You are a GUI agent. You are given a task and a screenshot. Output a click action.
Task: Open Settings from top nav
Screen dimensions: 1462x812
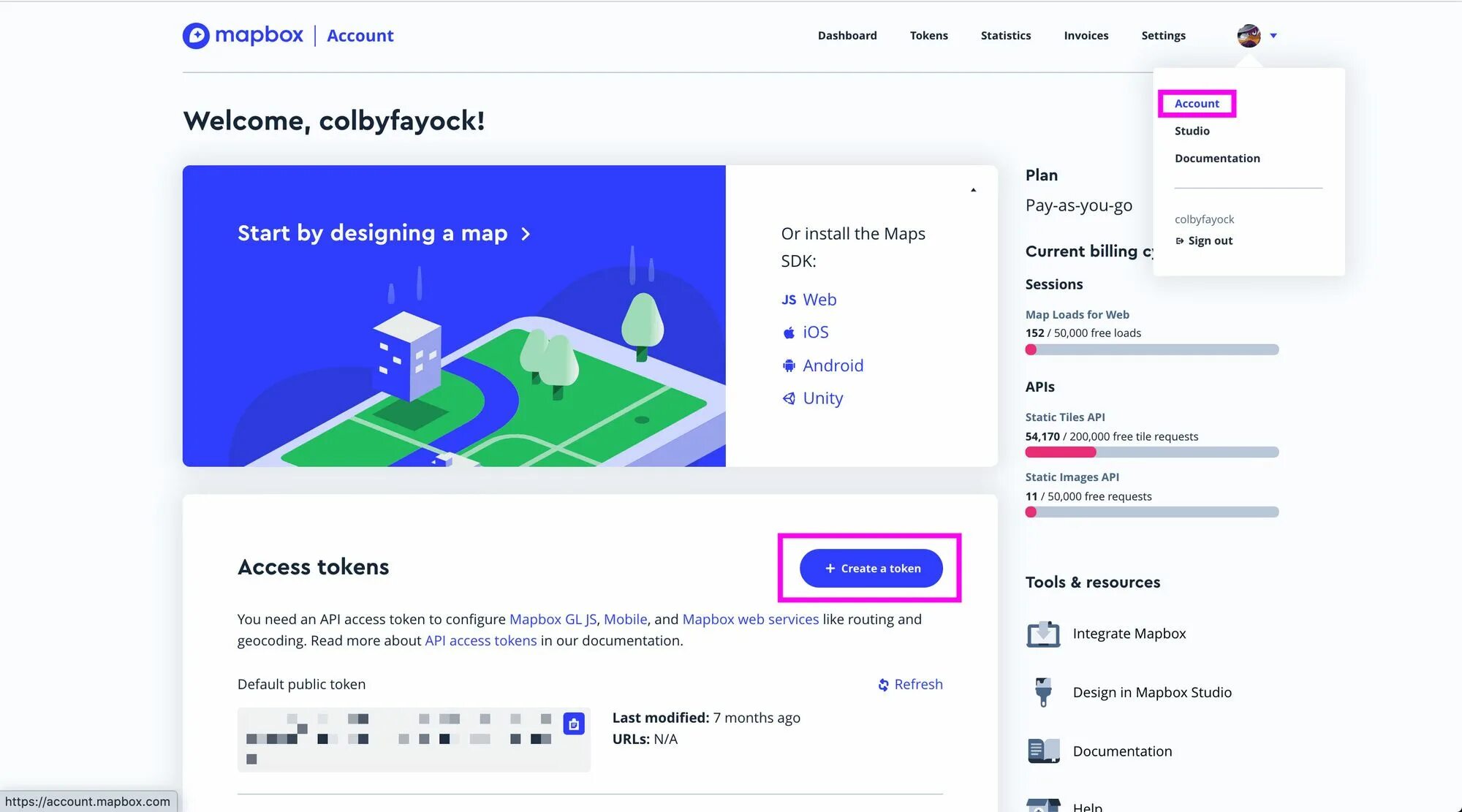click(x=1163, y=35)
